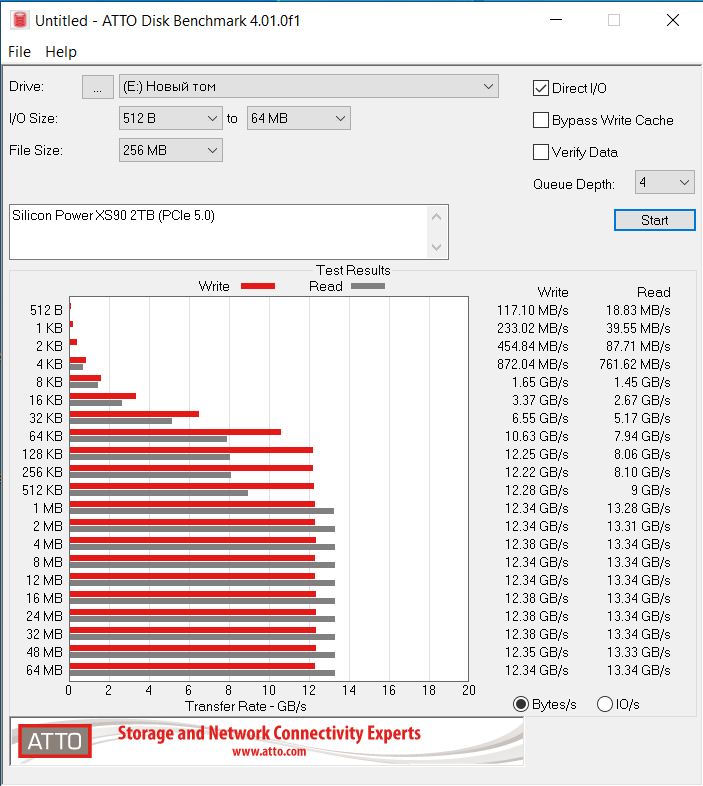Click the 24 MB row label
This screenshot has width=703, height=786.
(x=45, y=616)
